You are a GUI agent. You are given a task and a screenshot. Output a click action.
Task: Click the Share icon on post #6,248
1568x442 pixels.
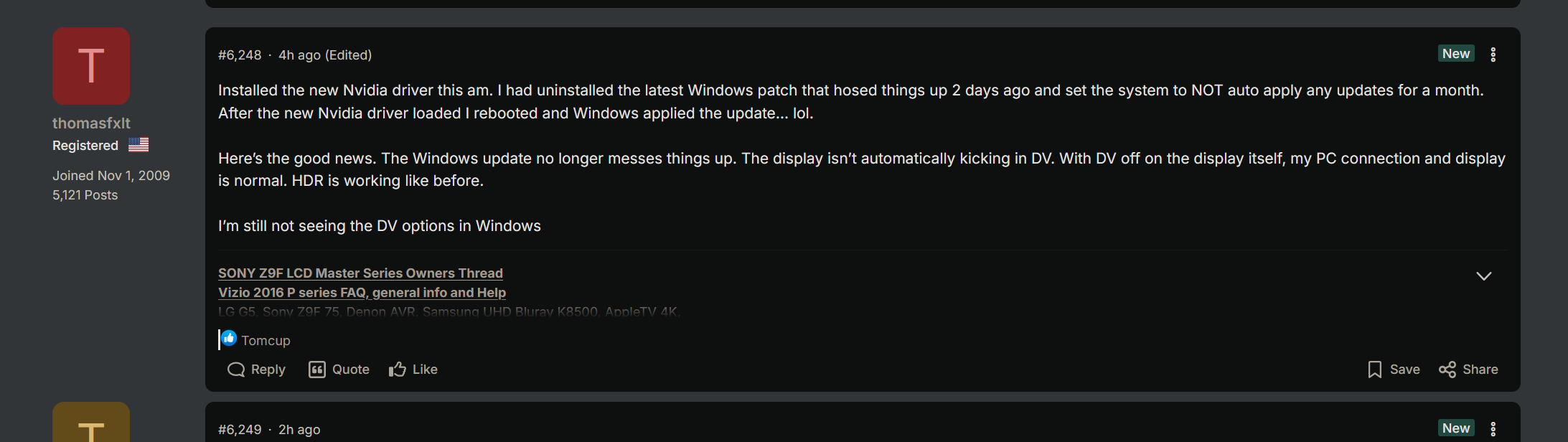(x=1447, y=369)
